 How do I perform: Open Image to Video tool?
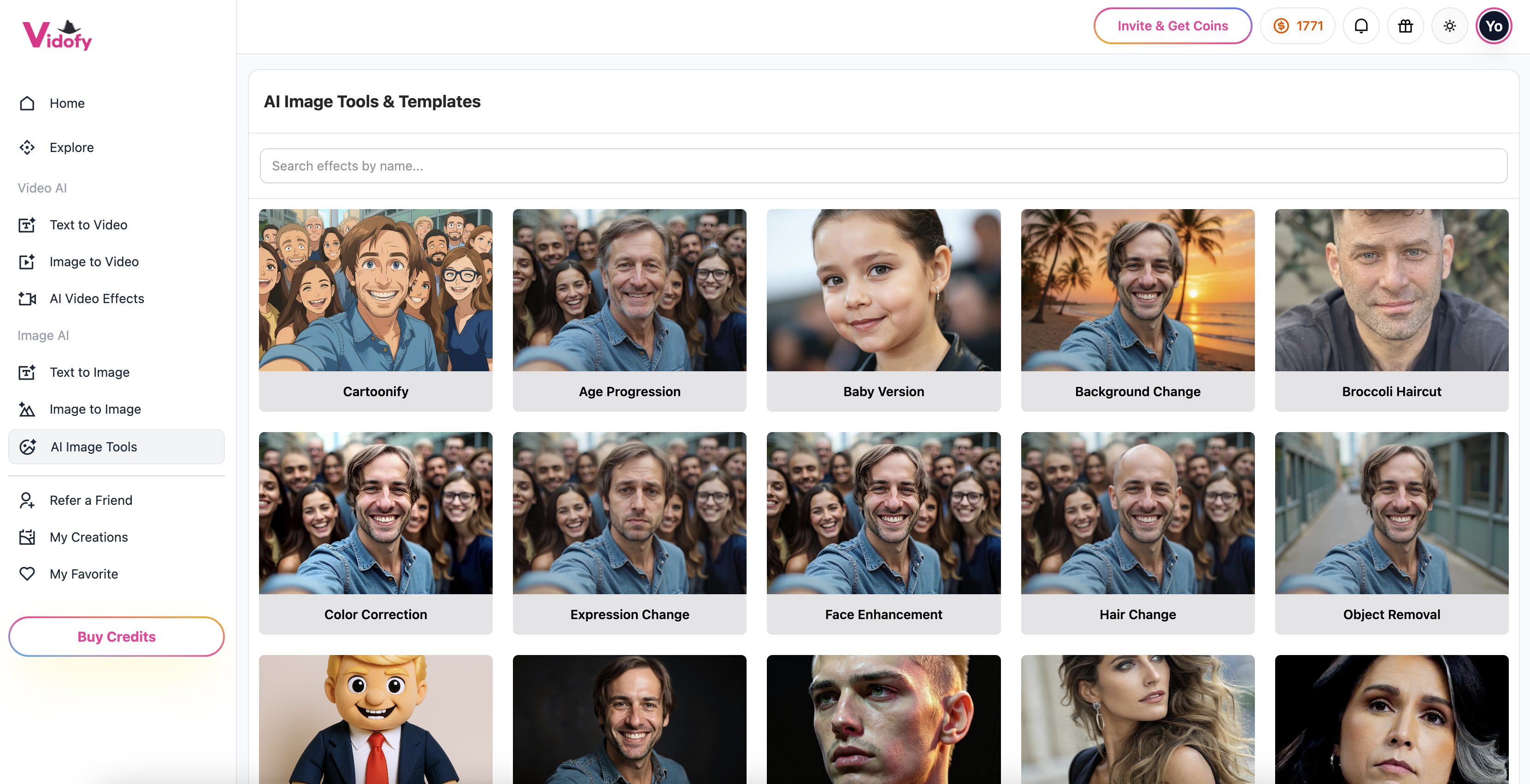pos(94,262)
